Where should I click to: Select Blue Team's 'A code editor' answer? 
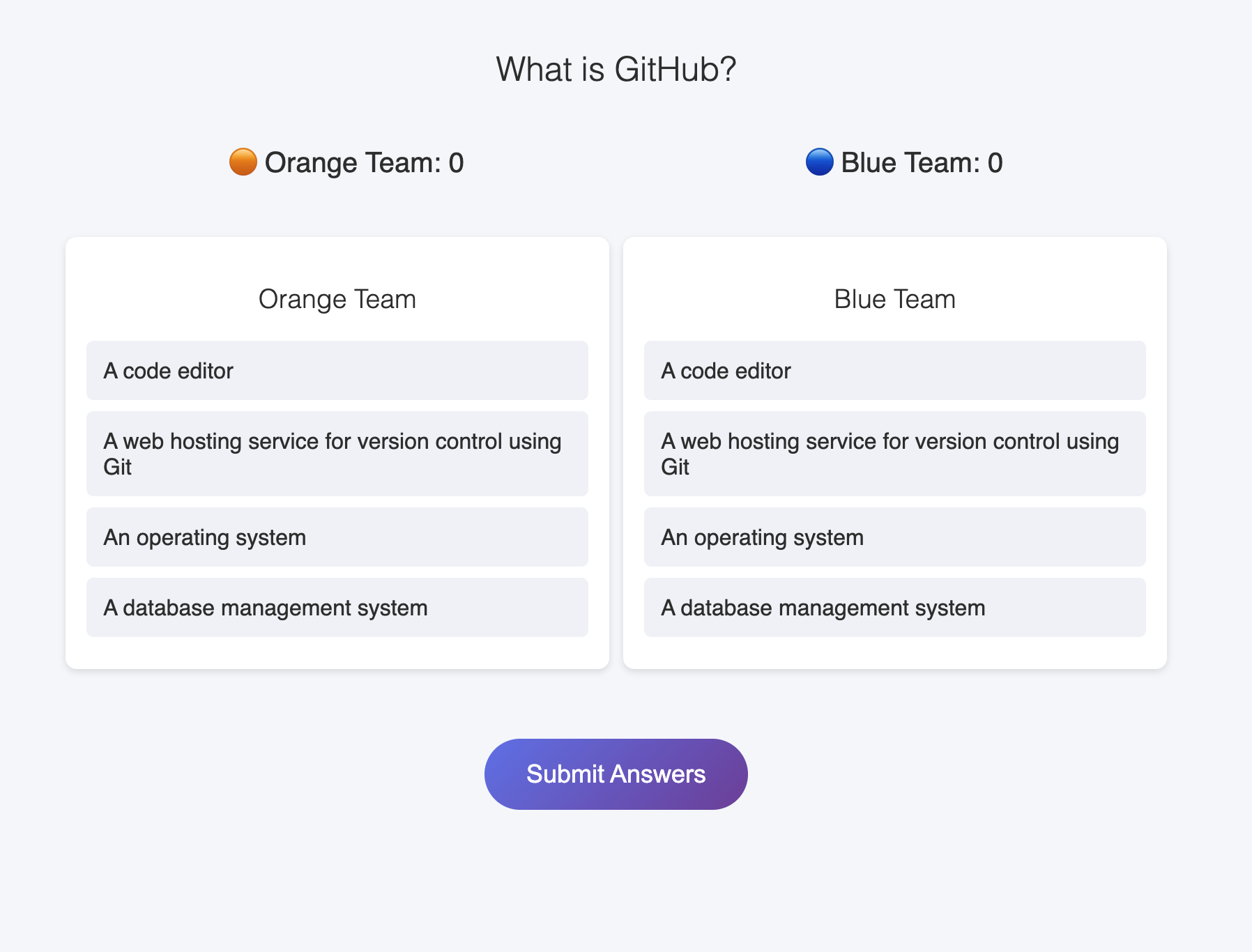pos(895,370)
